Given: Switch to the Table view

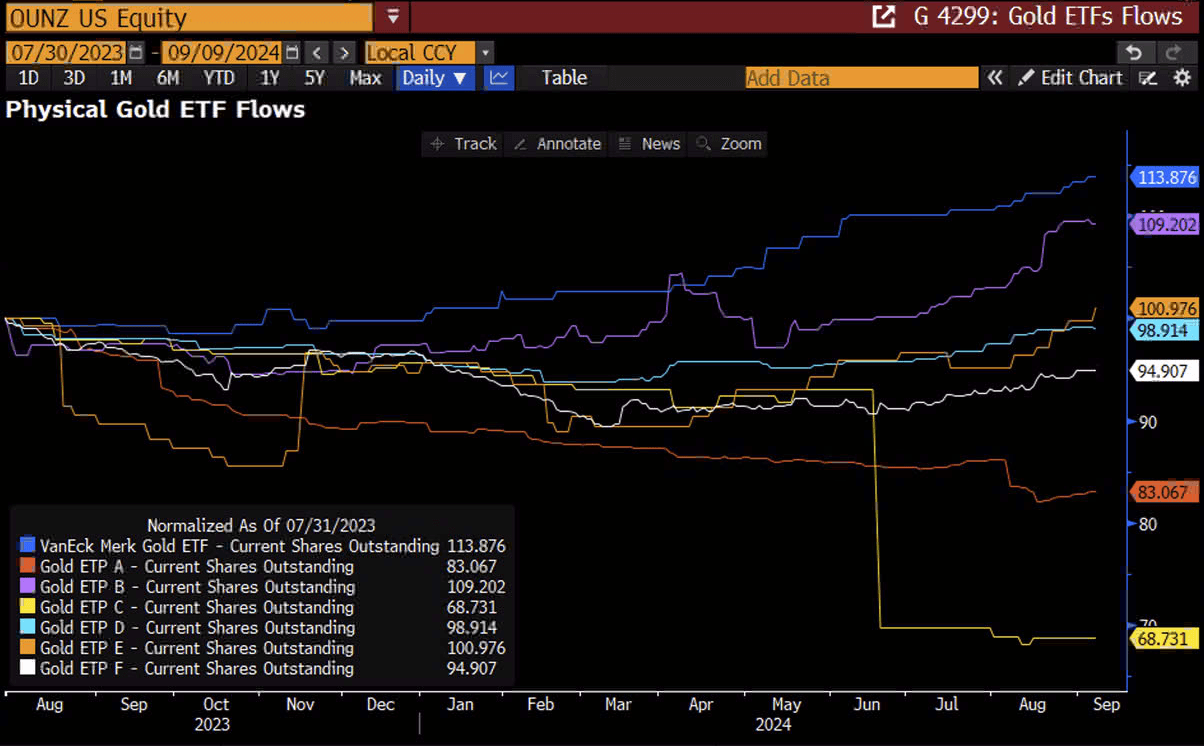Looking at the screenshot, I should click(x=564, y=78).
